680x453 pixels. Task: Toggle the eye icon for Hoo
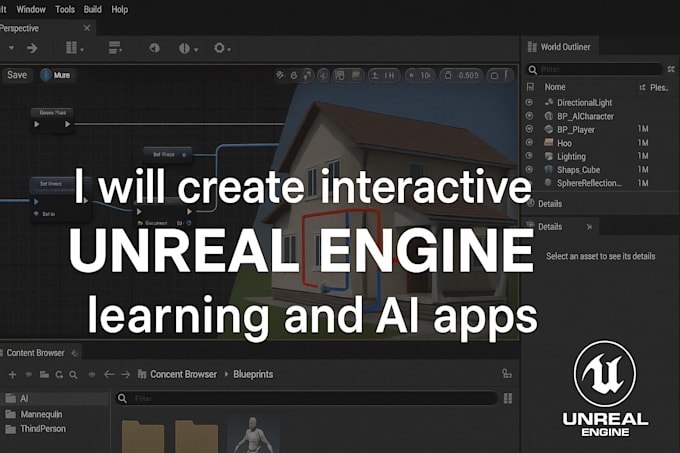529,143
